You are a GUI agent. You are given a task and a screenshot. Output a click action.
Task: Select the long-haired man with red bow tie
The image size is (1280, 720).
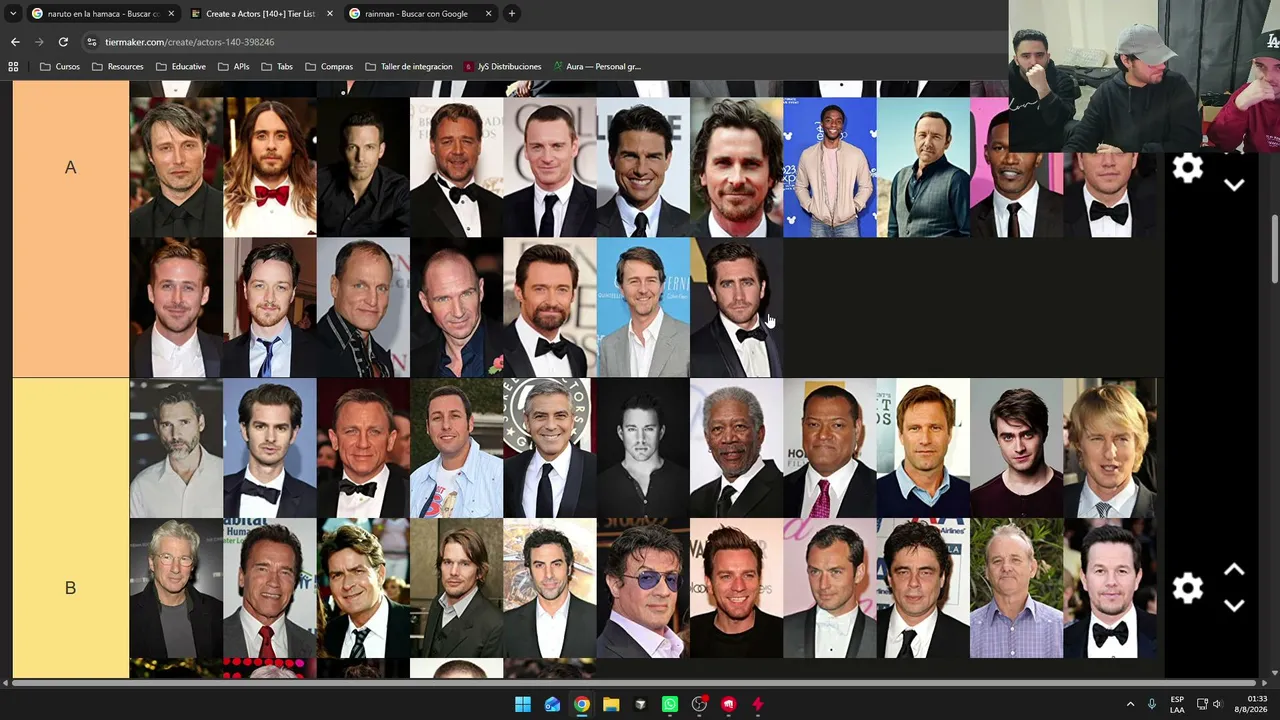coord(270,167)
